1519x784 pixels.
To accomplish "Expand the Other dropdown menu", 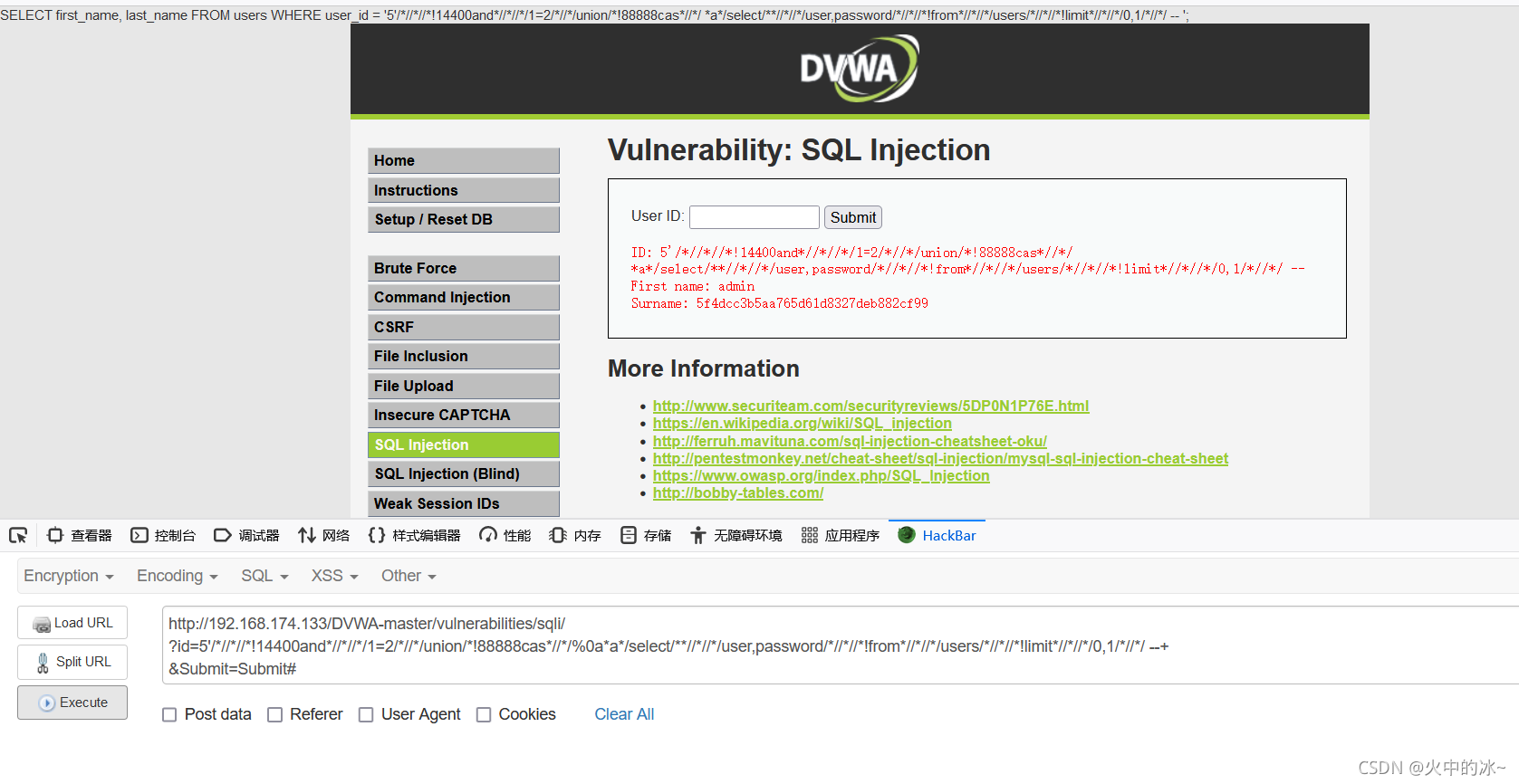I will pos(409,576).
